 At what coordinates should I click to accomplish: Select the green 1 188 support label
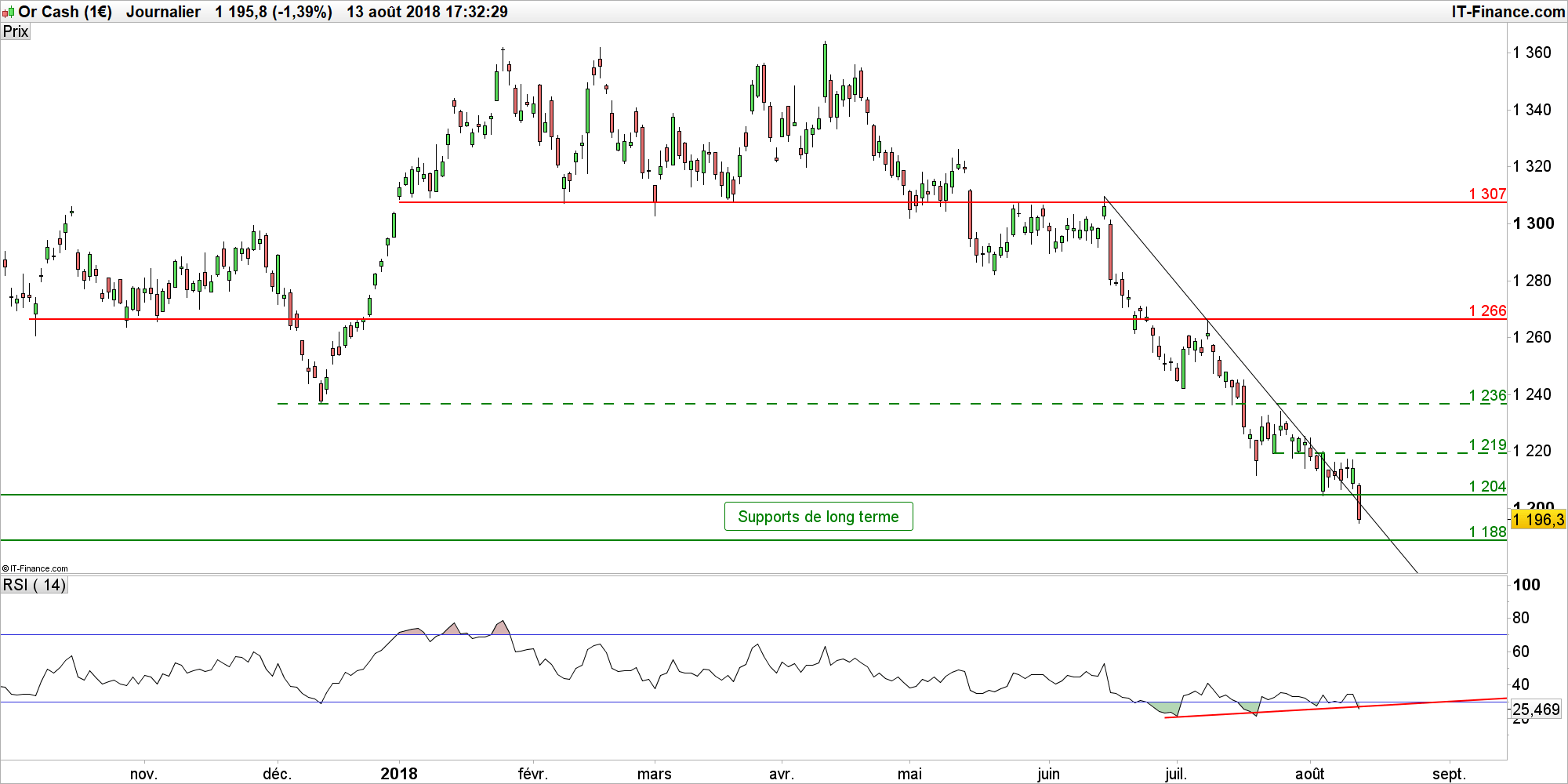click(1487, 532)
